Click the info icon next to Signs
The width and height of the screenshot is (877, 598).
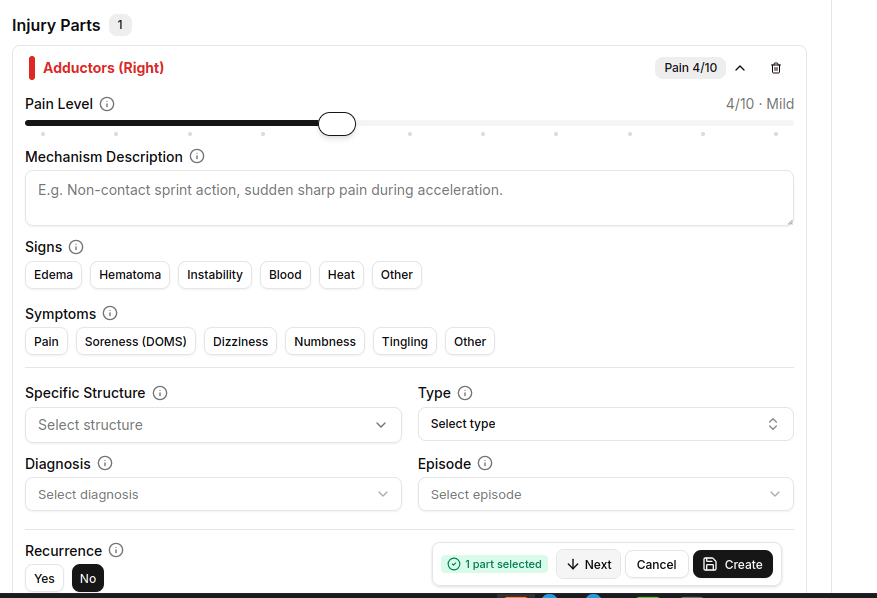tap(76, 247)
